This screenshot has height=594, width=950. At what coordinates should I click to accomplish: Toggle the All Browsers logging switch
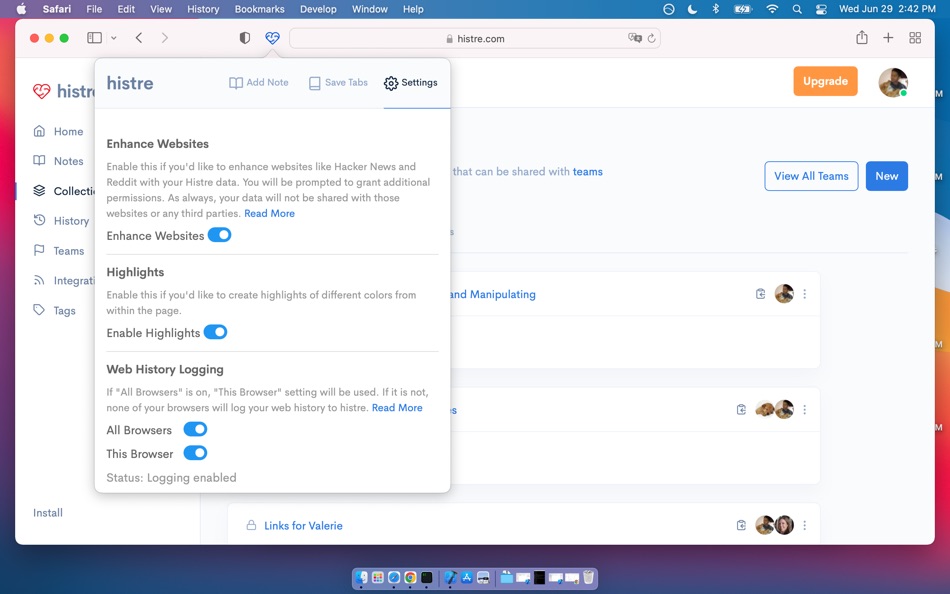point(195,429)
